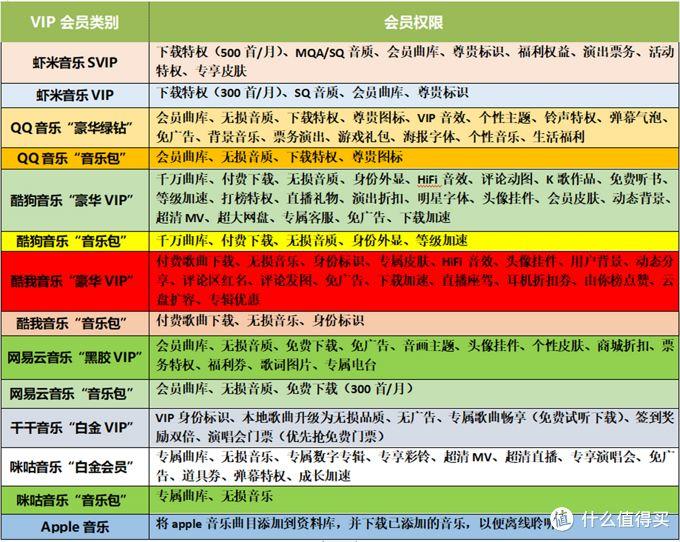
Task: Click the permissions cell "会员曲库、无损音质、下载特权、尊贵图标"
Action: tap(414, 158)
